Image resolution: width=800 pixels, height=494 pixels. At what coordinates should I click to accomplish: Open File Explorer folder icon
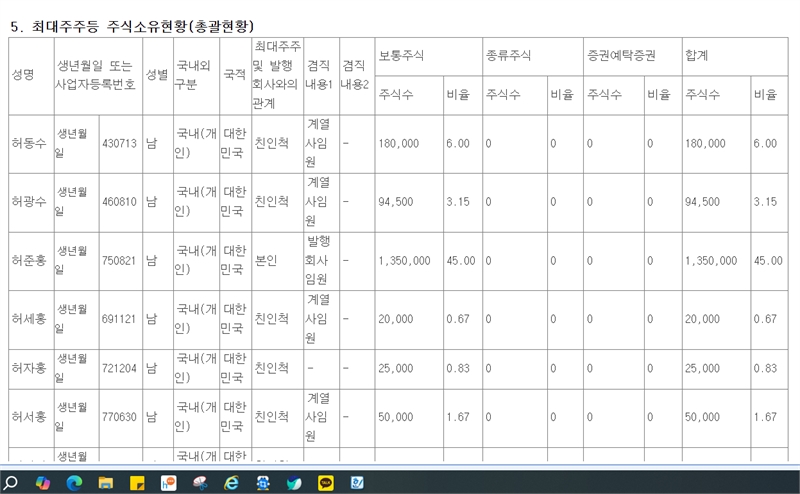coord(105,482)
